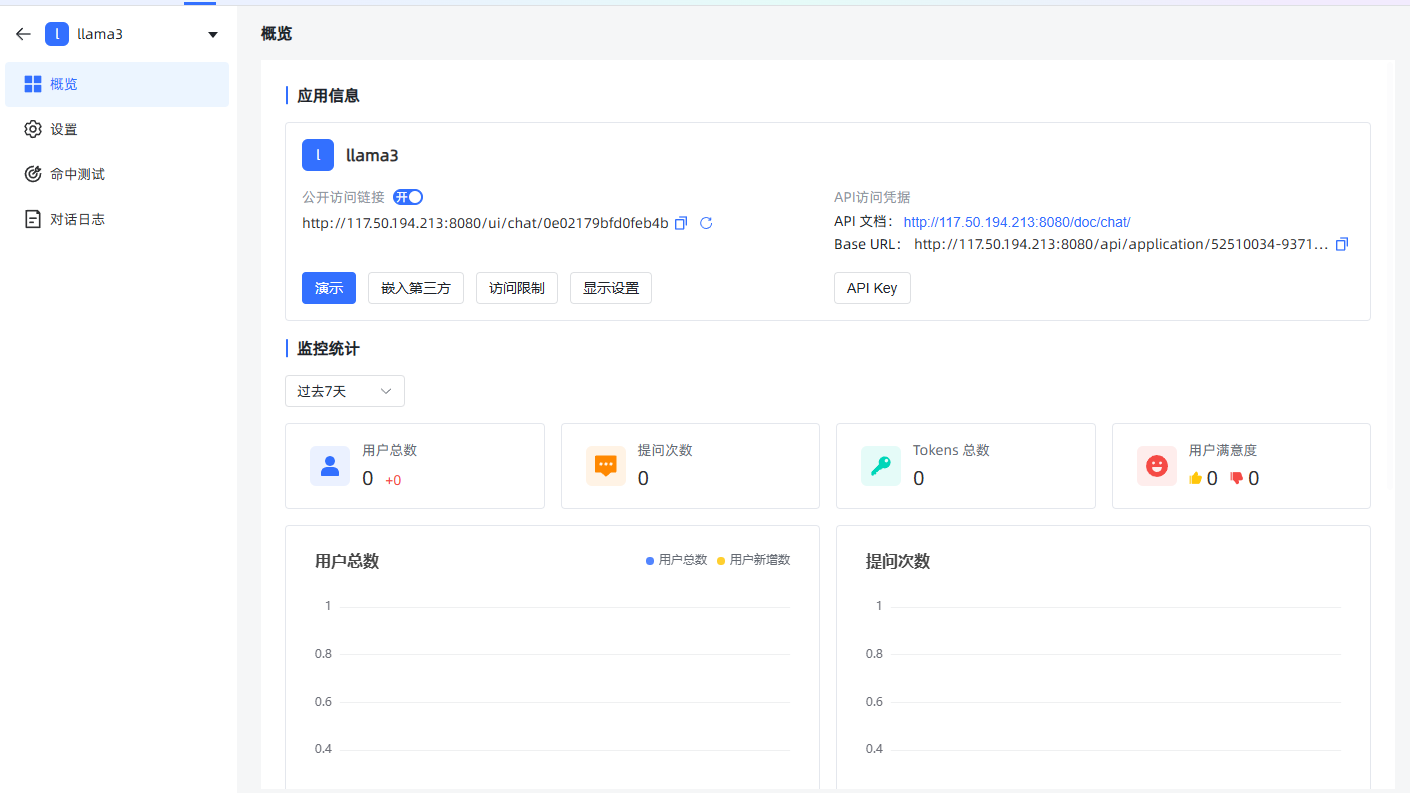This screenshot has width=1410, height=793.
Task: Open the 概览 grid icon in sidebar
Action: pyautogui.click(x=33, y=83)
